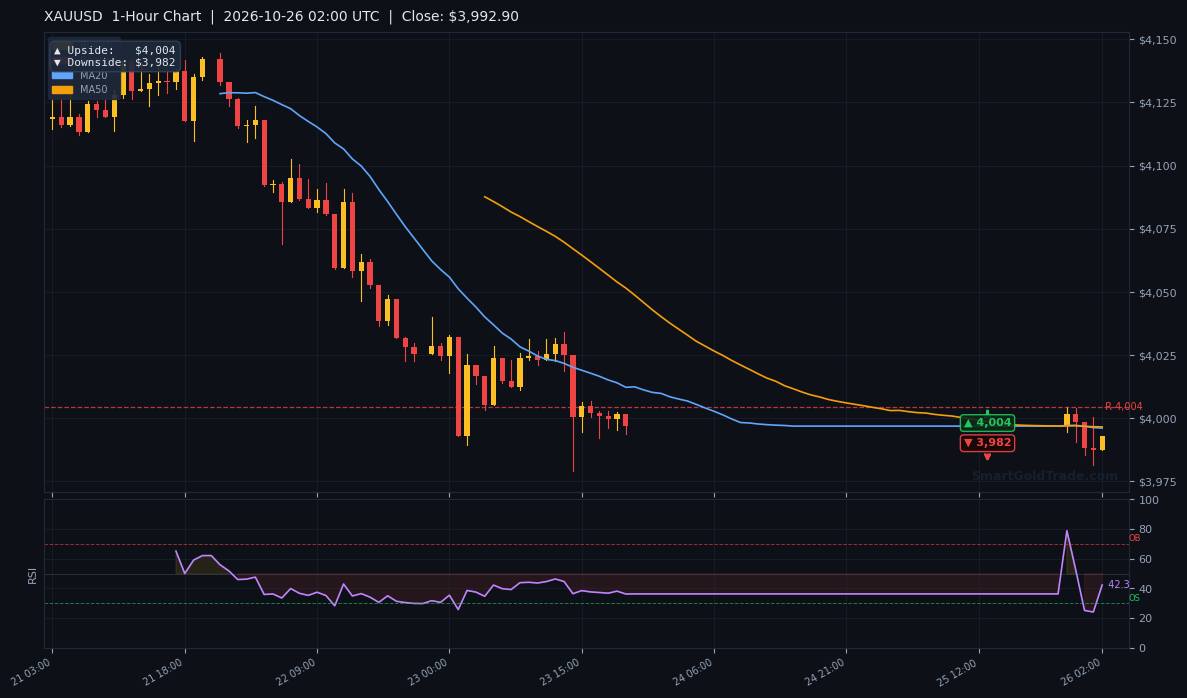Click the MA50 legend label text
The width and height of the screenshot is (1187, 698).
(94, 89)
